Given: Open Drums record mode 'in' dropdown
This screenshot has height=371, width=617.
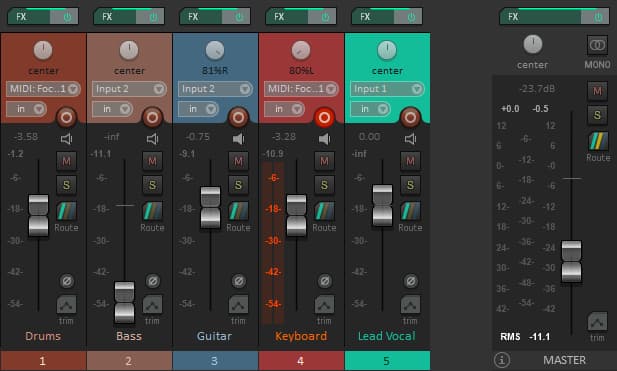Looking at the screenshot, I should pos(26,109).
